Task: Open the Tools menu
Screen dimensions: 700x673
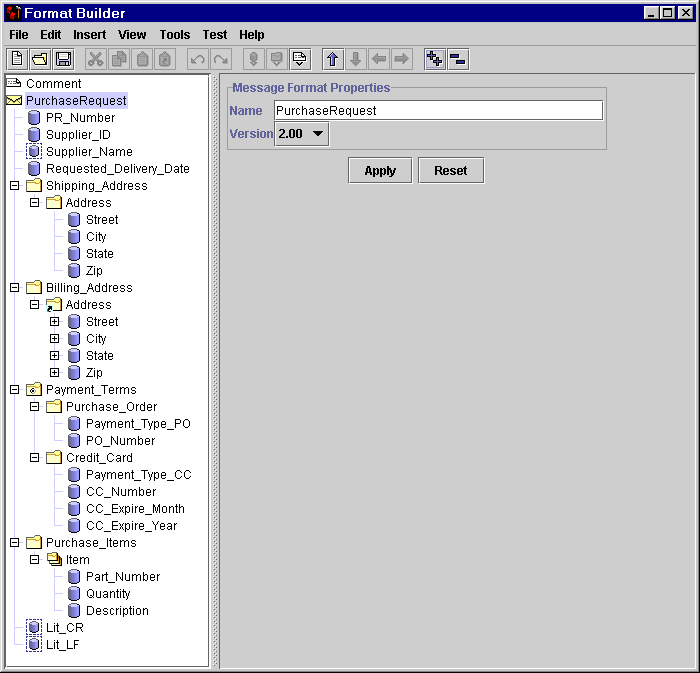Action: [175, 35]
